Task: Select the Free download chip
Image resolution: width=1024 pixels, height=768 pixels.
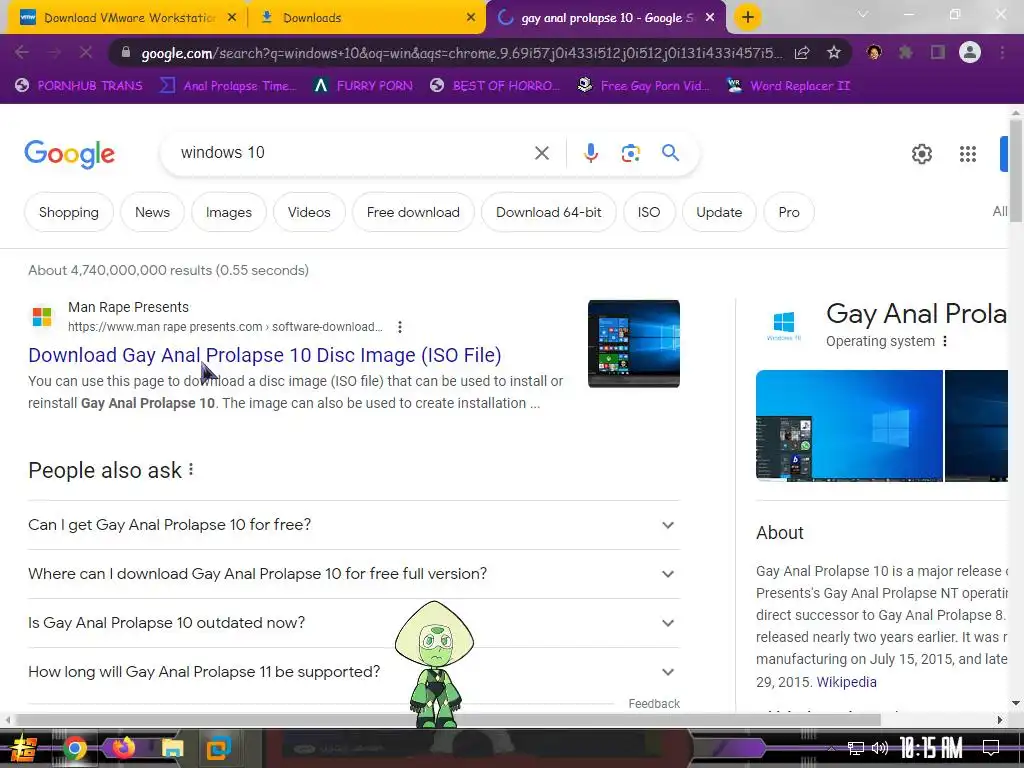Action: (x=413, y=212)
